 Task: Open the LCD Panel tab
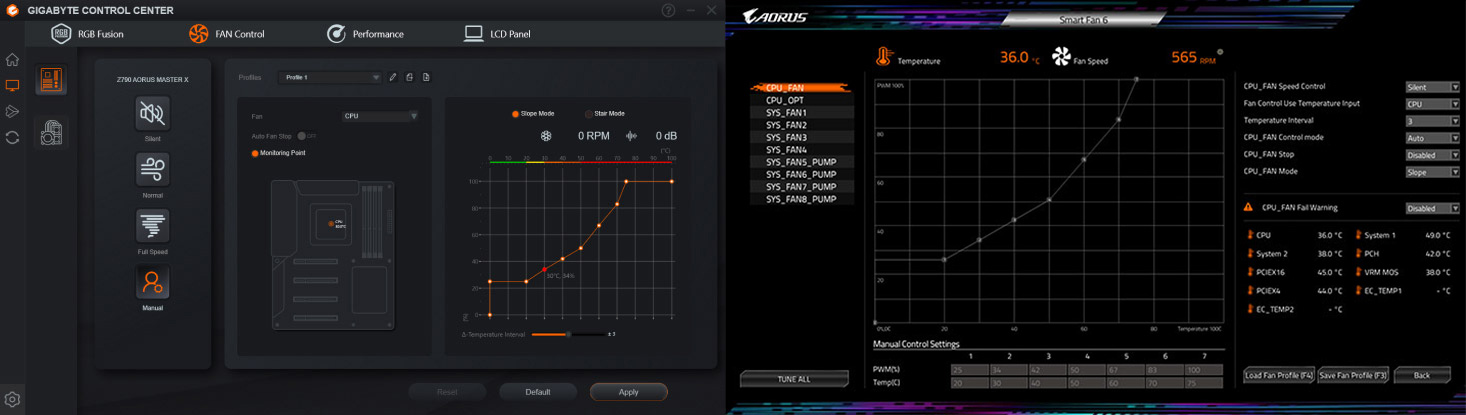(x=497, y=33)
